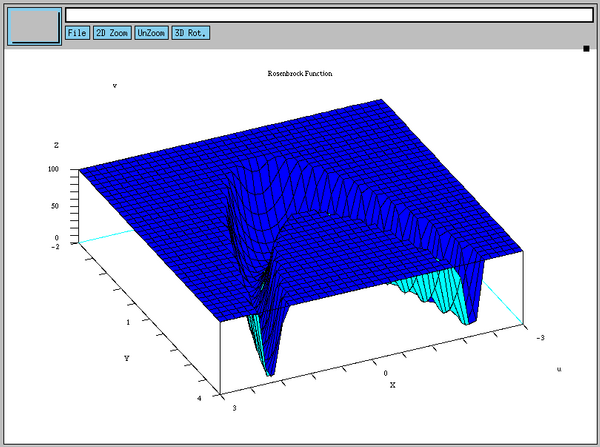
Task: Click the v label above the plot
Action: [114, 86]
